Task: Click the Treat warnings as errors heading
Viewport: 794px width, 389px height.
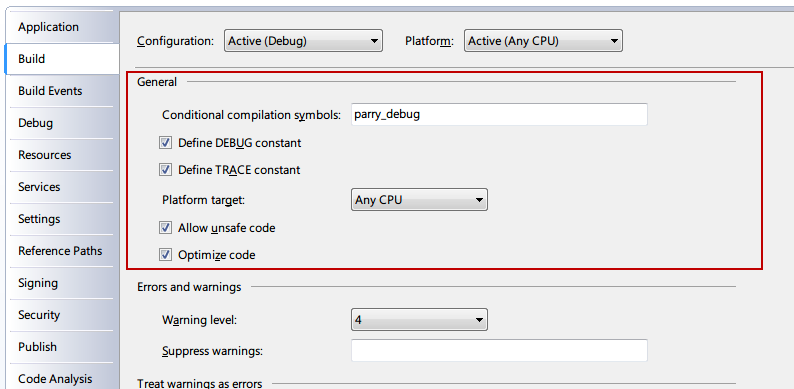Action: tap(200, 383)
